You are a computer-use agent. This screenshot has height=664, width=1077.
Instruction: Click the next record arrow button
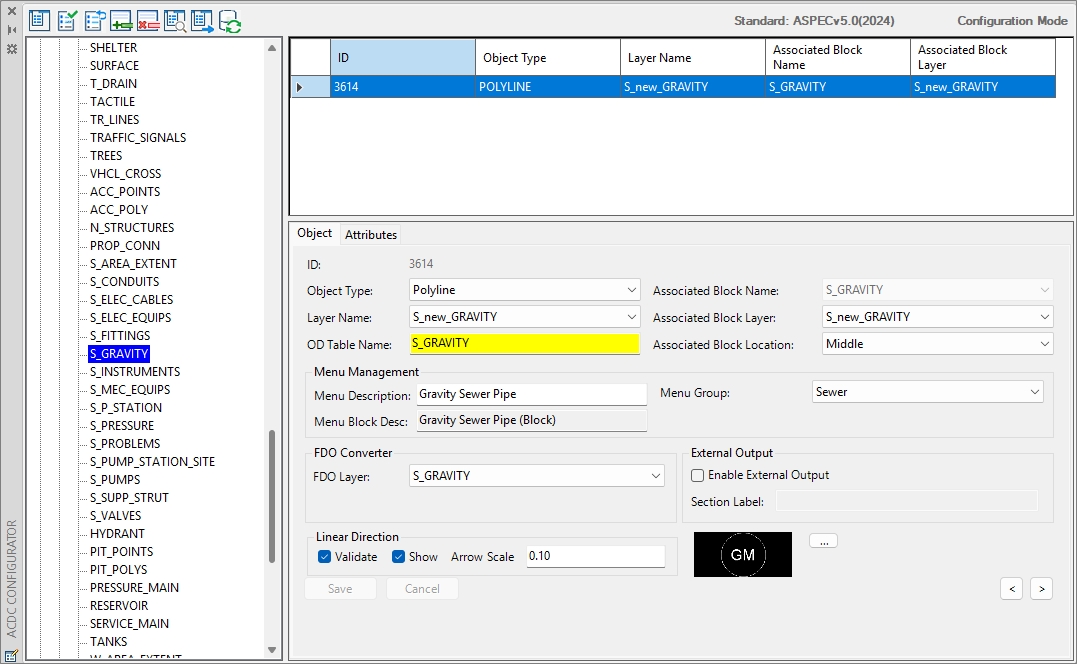tap(1041, 588)
